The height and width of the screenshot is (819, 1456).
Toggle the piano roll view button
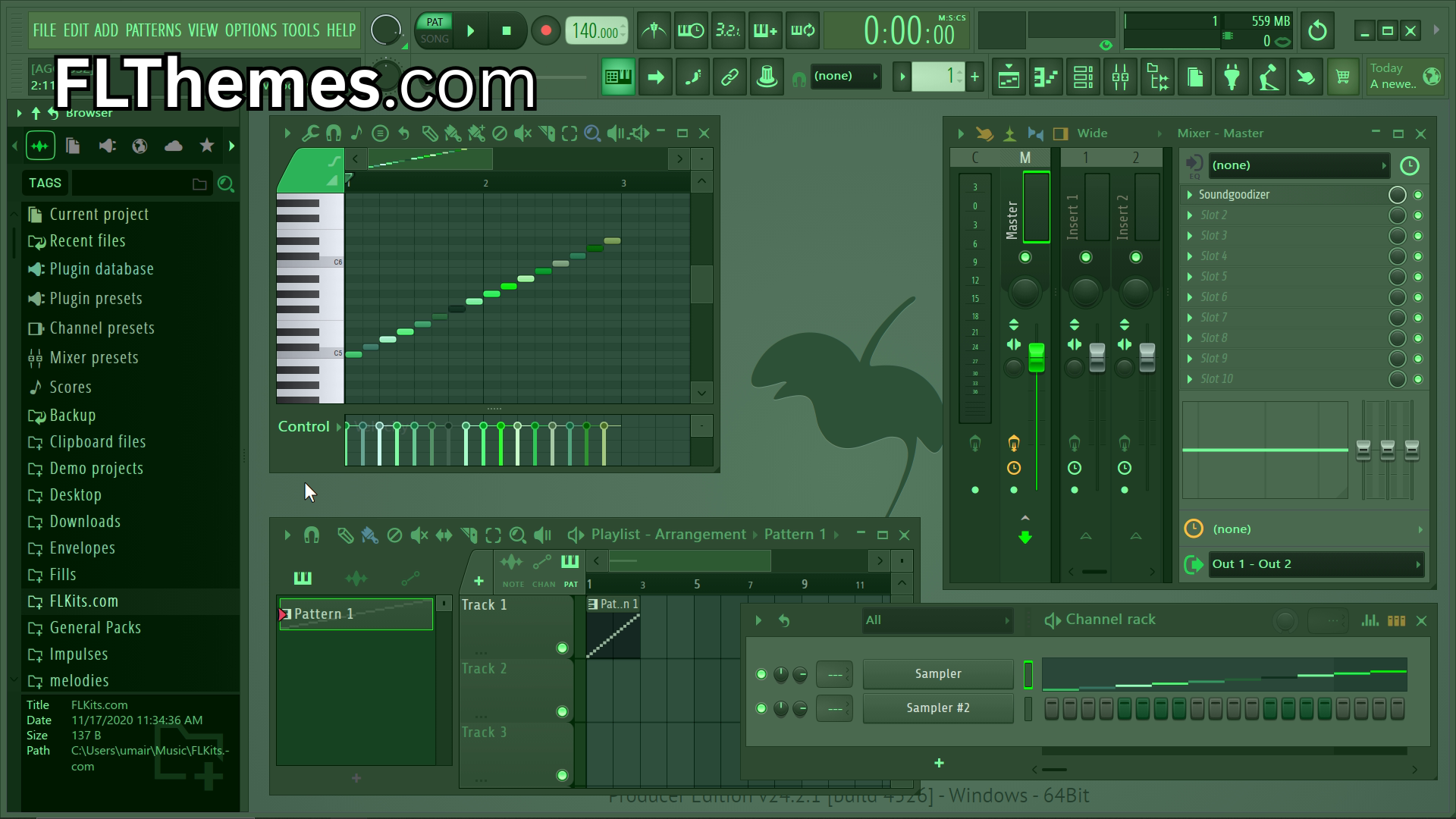(x=1046, y=77)
